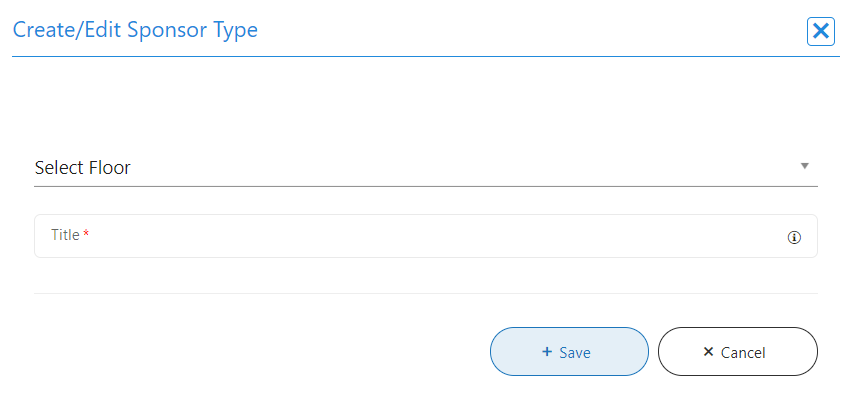Click the underline of Select Floor combo box
This screenshot has width=851, height=401.
425,186
